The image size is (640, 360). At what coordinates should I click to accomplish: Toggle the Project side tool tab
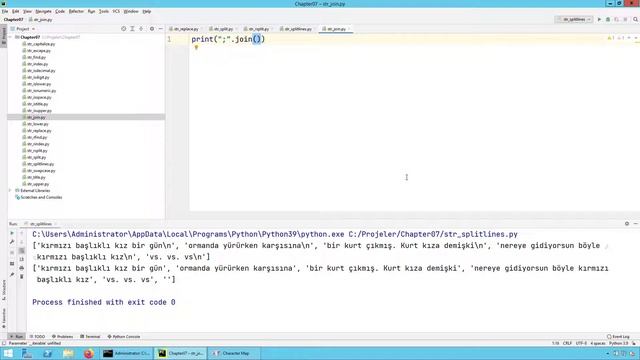[4, 36]
